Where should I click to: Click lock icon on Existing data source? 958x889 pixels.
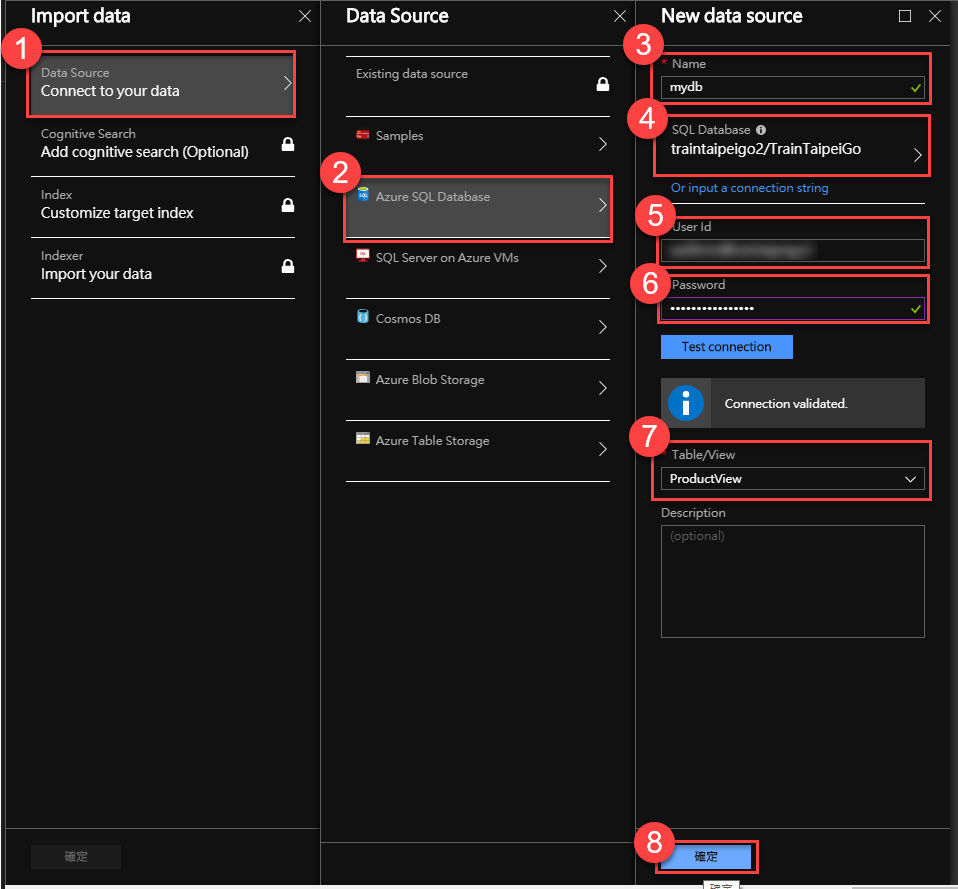[602, 84]
